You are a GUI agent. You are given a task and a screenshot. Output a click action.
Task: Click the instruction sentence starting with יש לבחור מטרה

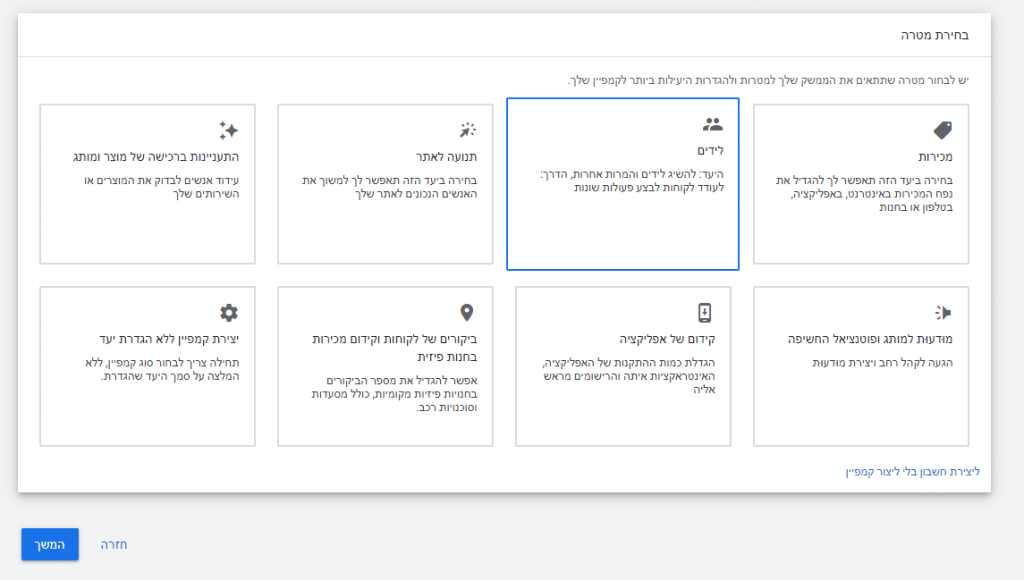tap(769, 80)
